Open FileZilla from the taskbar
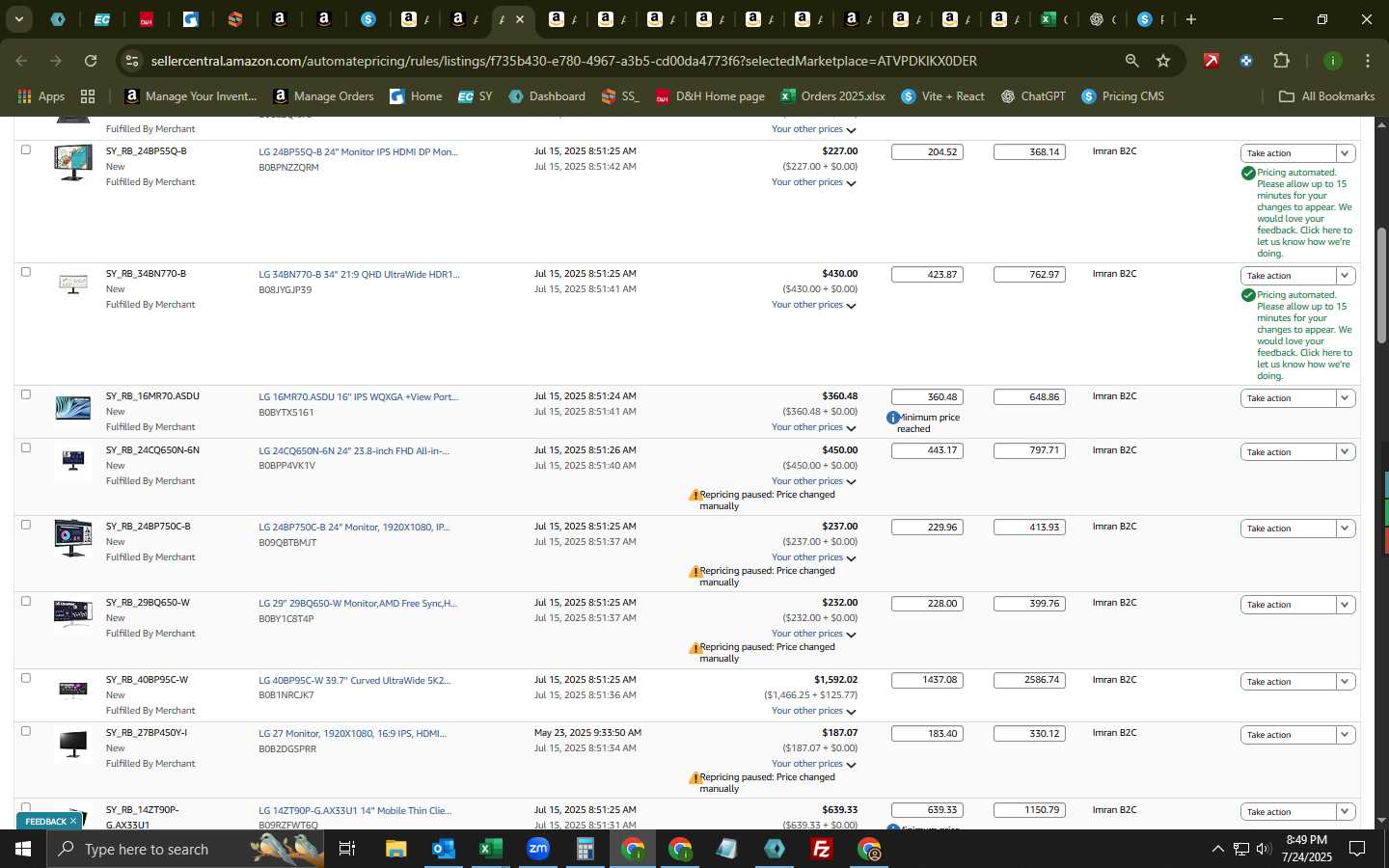 click(x=822, y=849)
